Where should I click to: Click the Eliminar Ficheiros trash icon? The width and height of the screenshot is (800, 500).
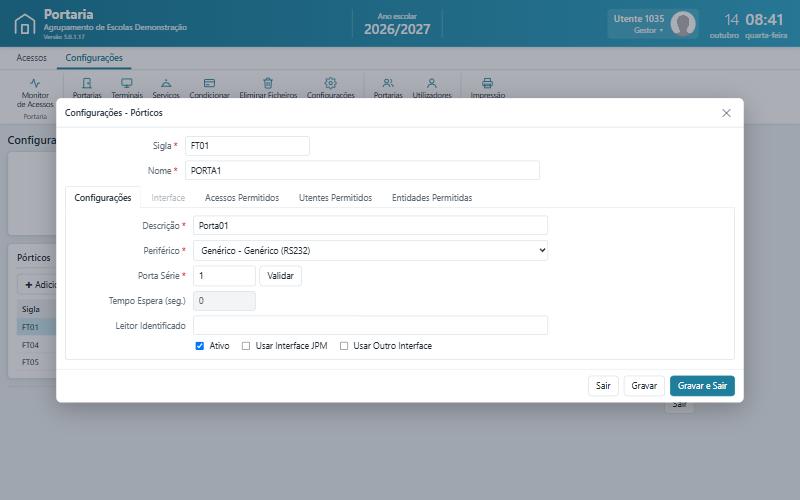[268, 83]
